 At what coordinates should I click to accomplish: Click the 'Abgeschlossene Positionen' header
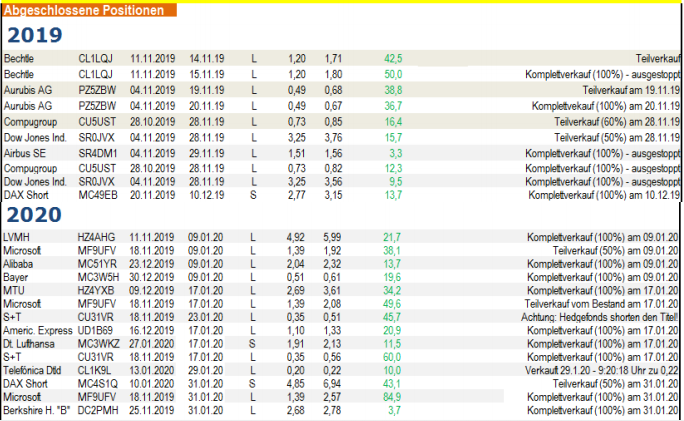89,10
